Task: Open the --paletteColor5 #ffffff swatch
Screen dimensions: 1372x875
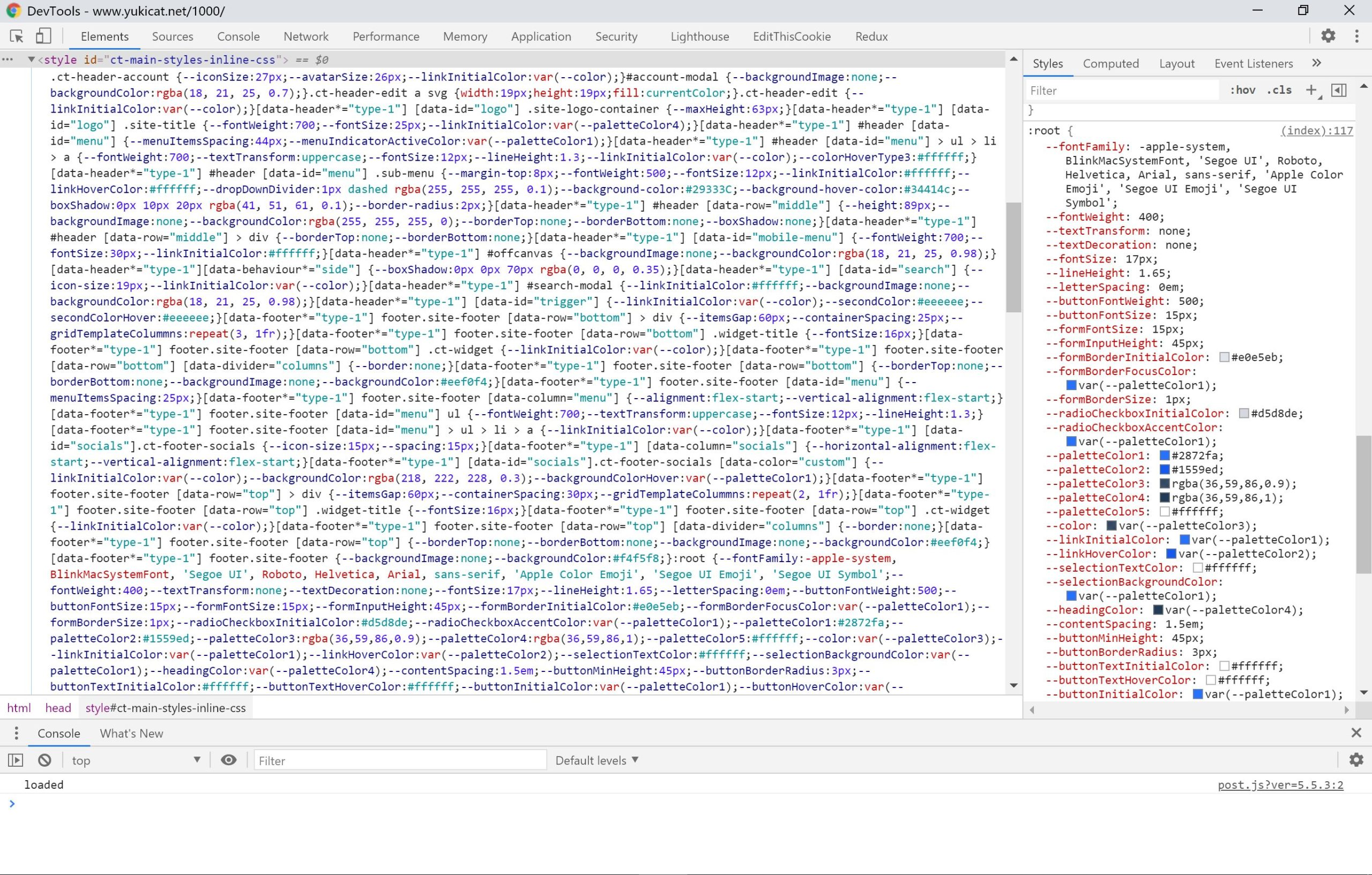Action: click(x=1165, y=512)
